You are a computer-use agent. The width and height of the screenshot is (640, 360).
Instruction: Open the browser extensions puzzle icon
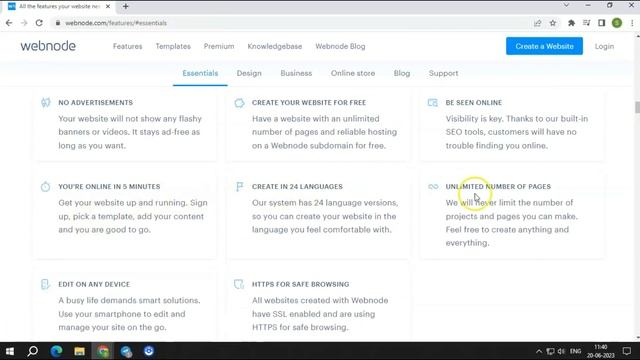click(x=571, y=23)
